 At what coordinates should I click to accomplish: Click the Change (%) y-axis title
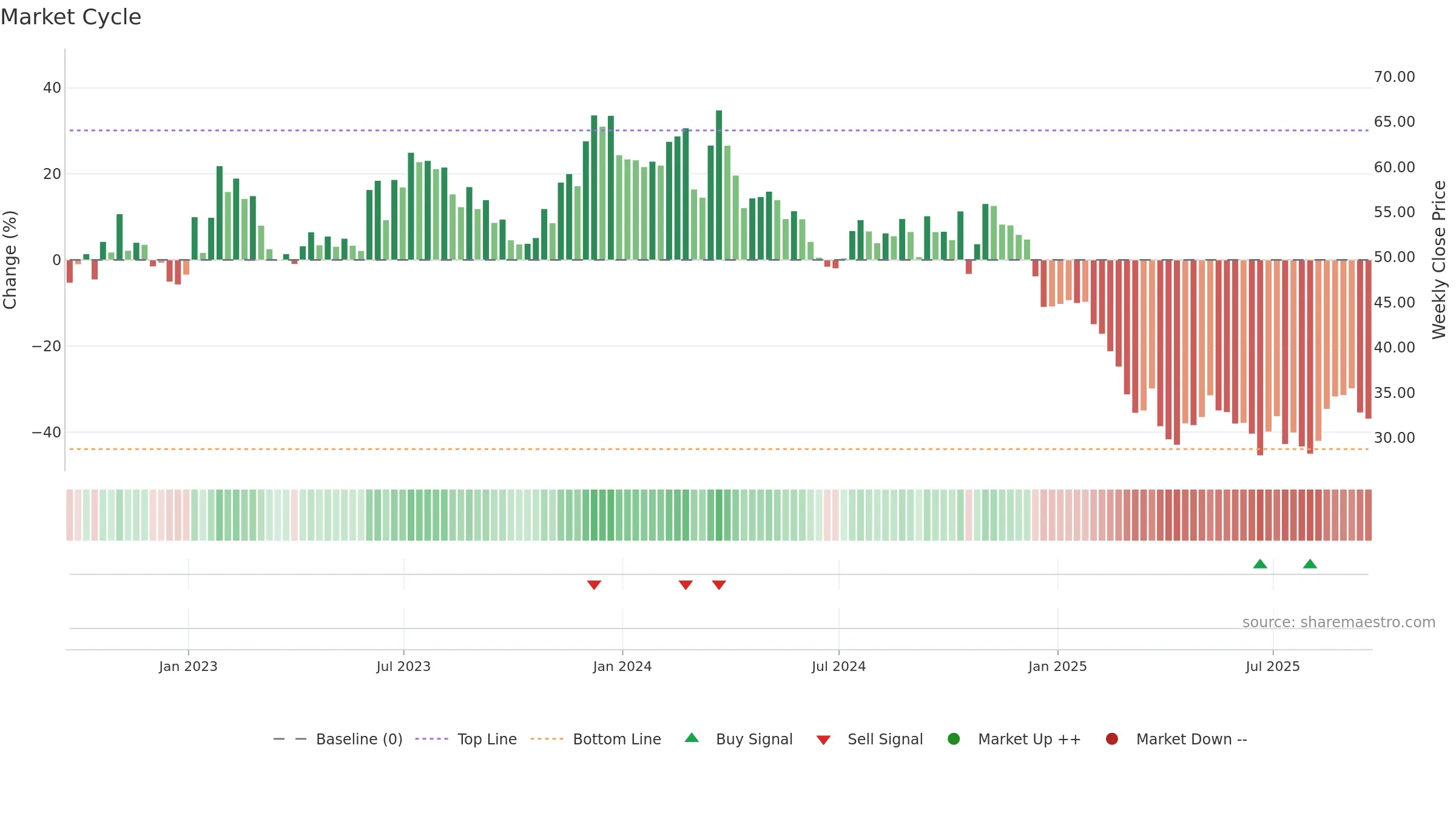click(10, 260)
